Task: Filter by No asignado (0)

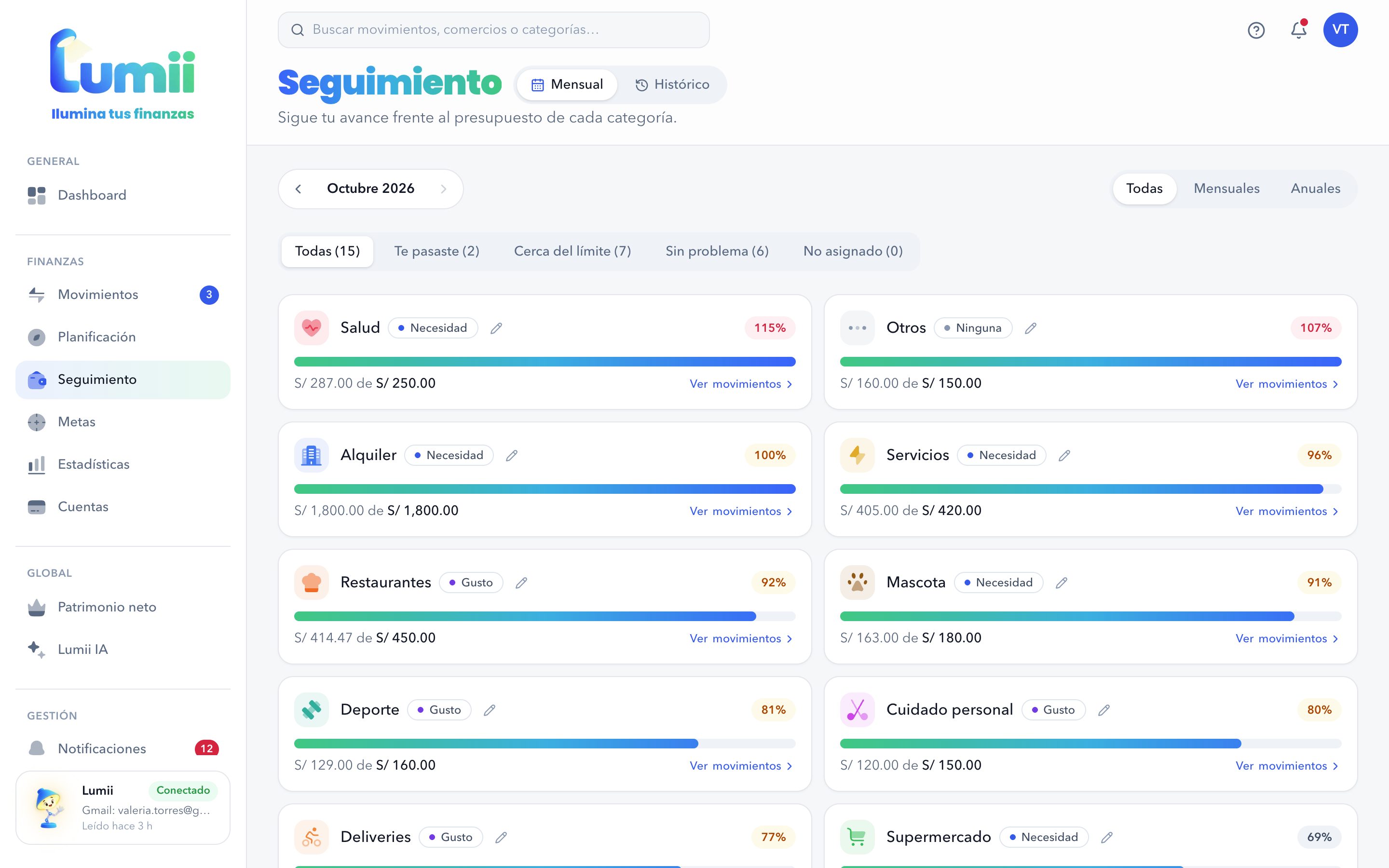Action: (x=853, y=251)
